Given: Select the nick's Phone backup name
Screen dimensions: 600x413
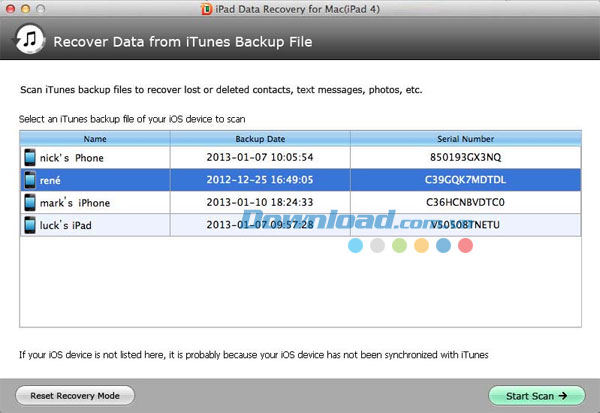Looking at the screenshot, I should tap(72, 158).
